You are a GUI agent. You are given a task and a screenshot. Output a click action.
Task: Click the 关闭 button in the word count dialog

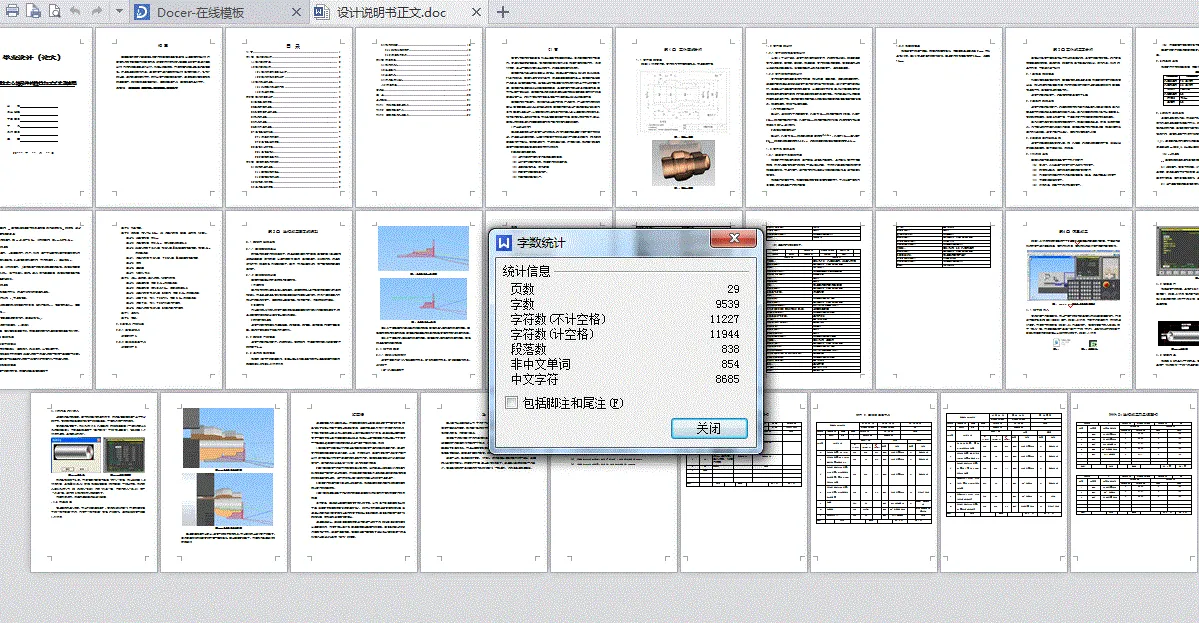click(x=709, y=428)
